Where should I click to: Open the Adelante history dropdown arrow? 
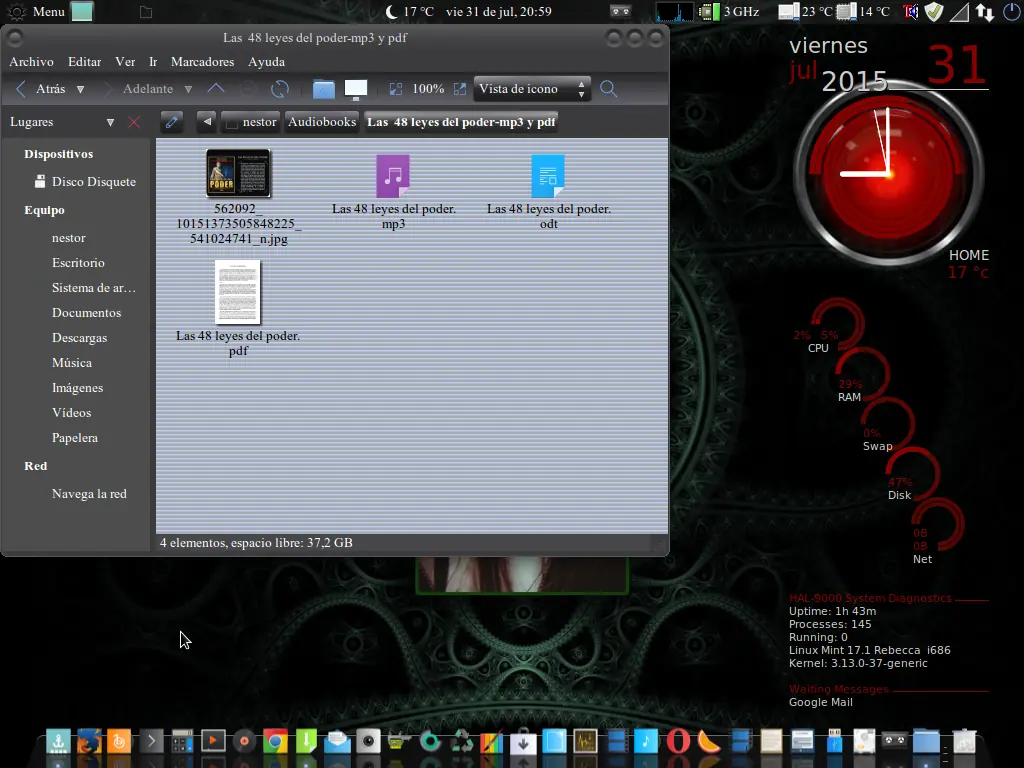tap(188, 89)
